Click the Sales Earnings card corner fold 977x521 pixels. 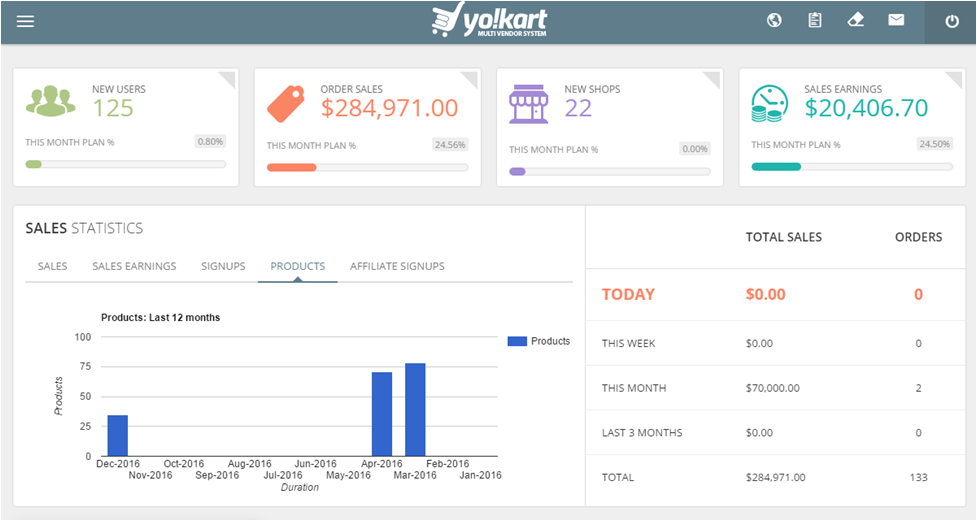pyautogui.click(x=956, y=79)
